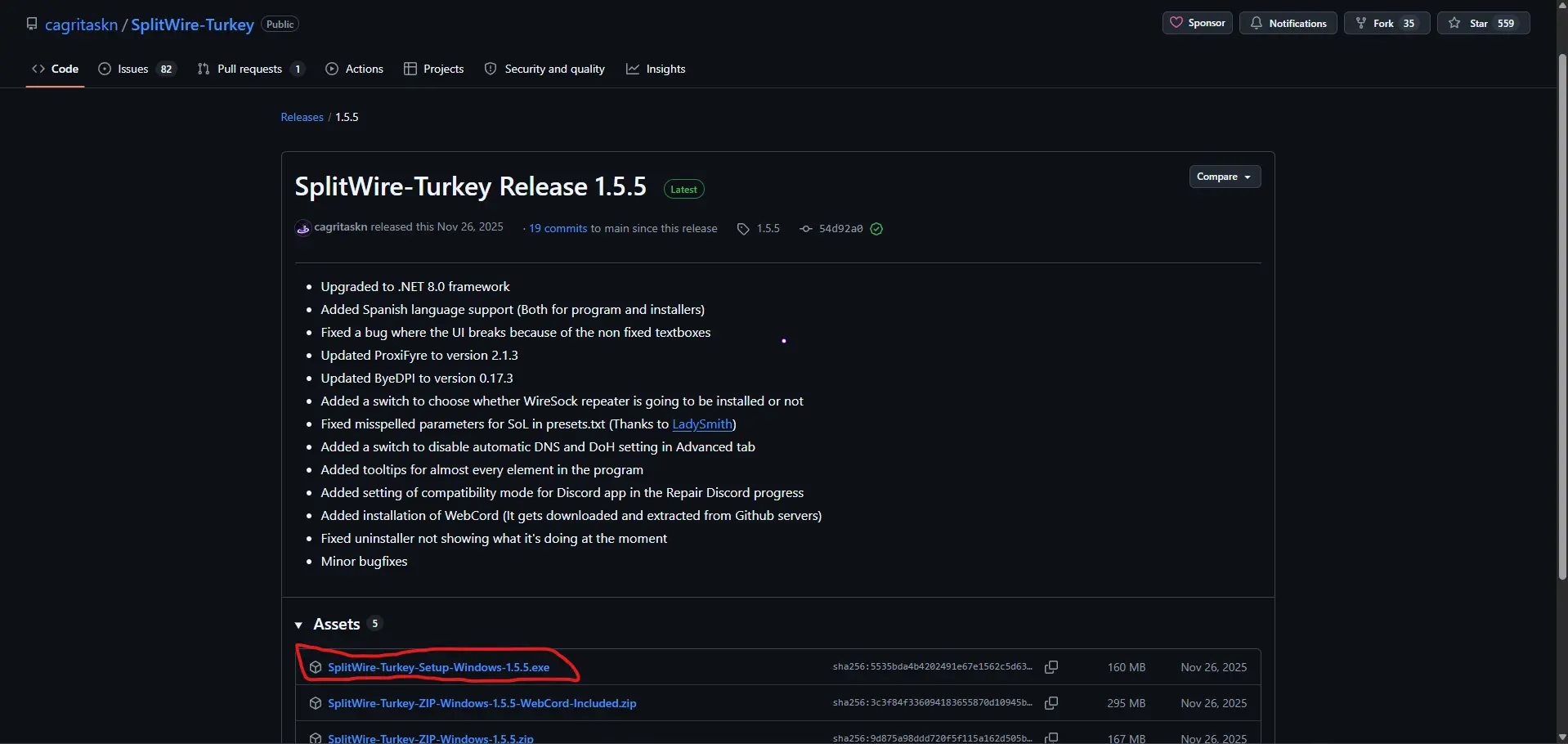1568x744 pixels.
Task: Open the Compare dropdown
Action: [x=1225, y=177]
